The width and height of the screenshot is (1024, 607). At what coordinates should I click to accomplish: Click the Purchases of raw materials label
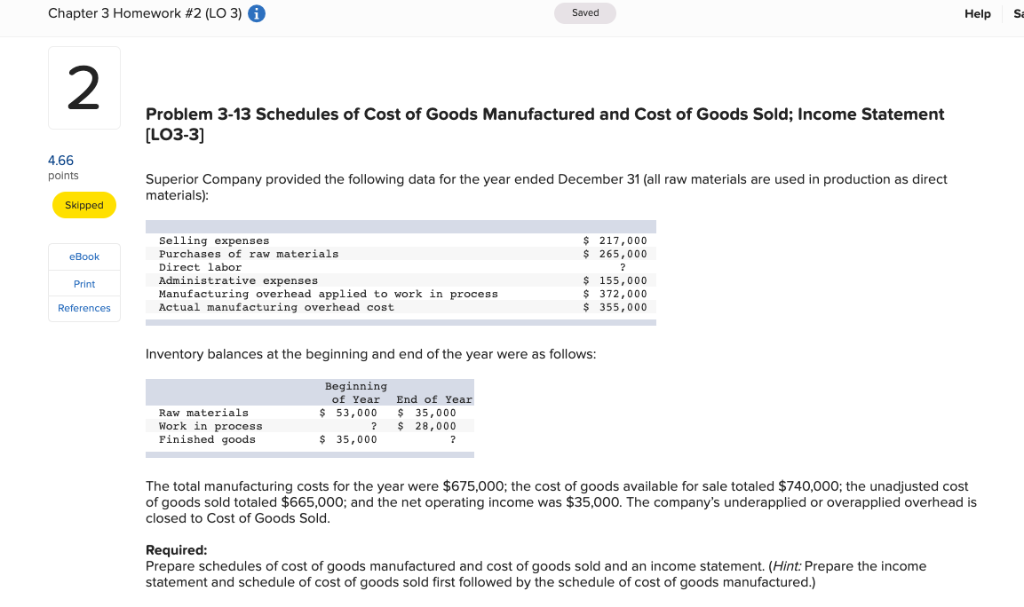pos(249,254)
